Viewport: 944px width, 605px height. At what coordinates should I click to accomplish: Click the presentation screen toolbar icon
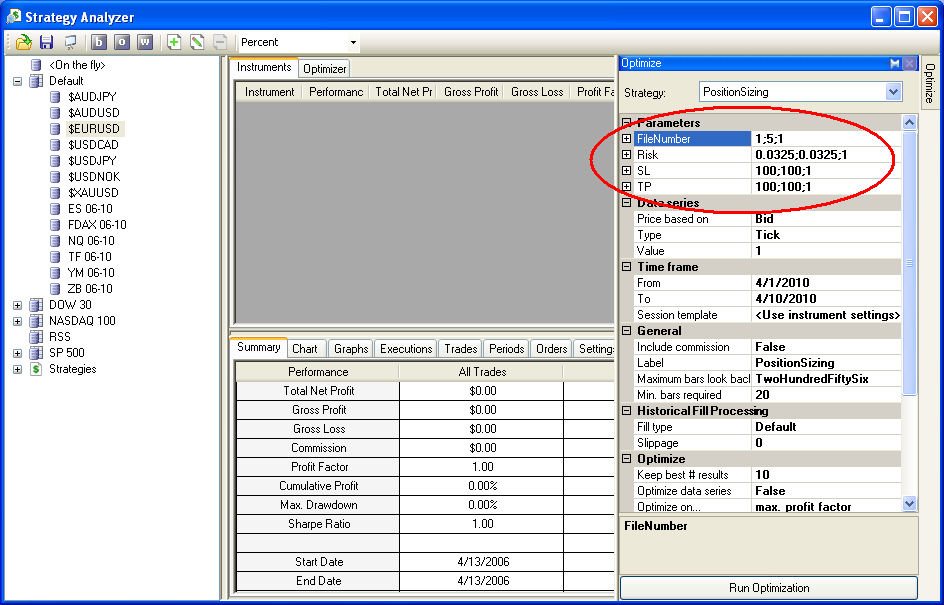coord(70,42)
